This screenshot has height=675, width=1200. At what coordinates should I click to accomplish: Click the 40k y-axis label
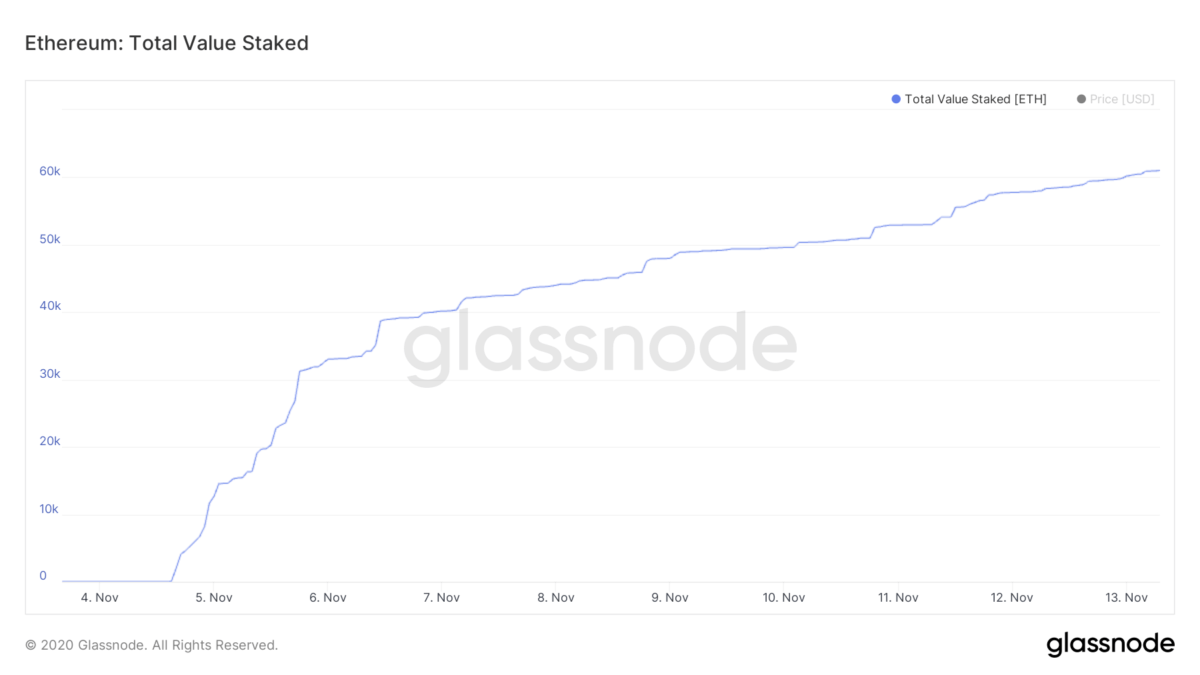point(50,306)
